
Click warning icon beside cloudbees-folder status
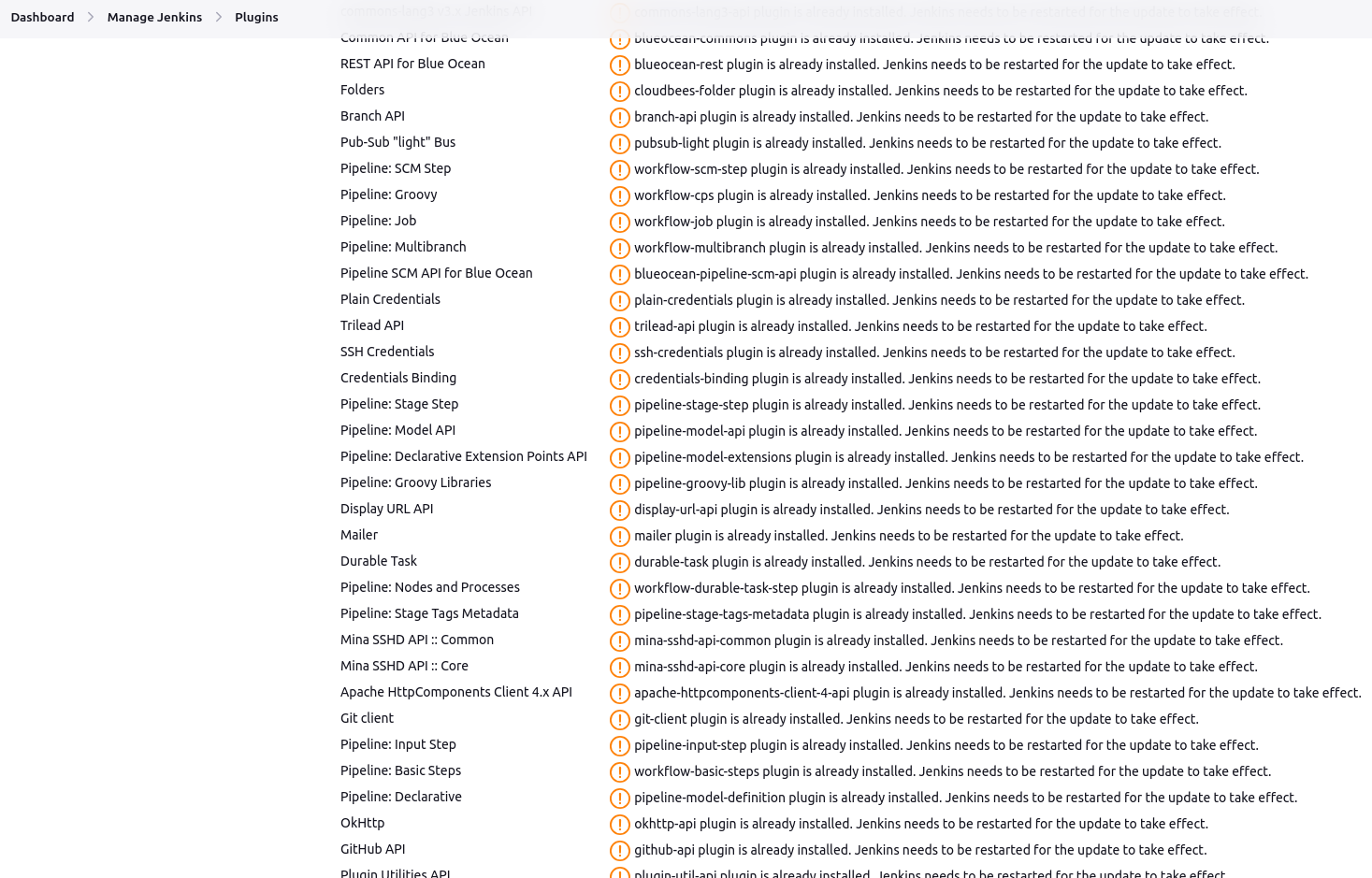click(619, 92)
